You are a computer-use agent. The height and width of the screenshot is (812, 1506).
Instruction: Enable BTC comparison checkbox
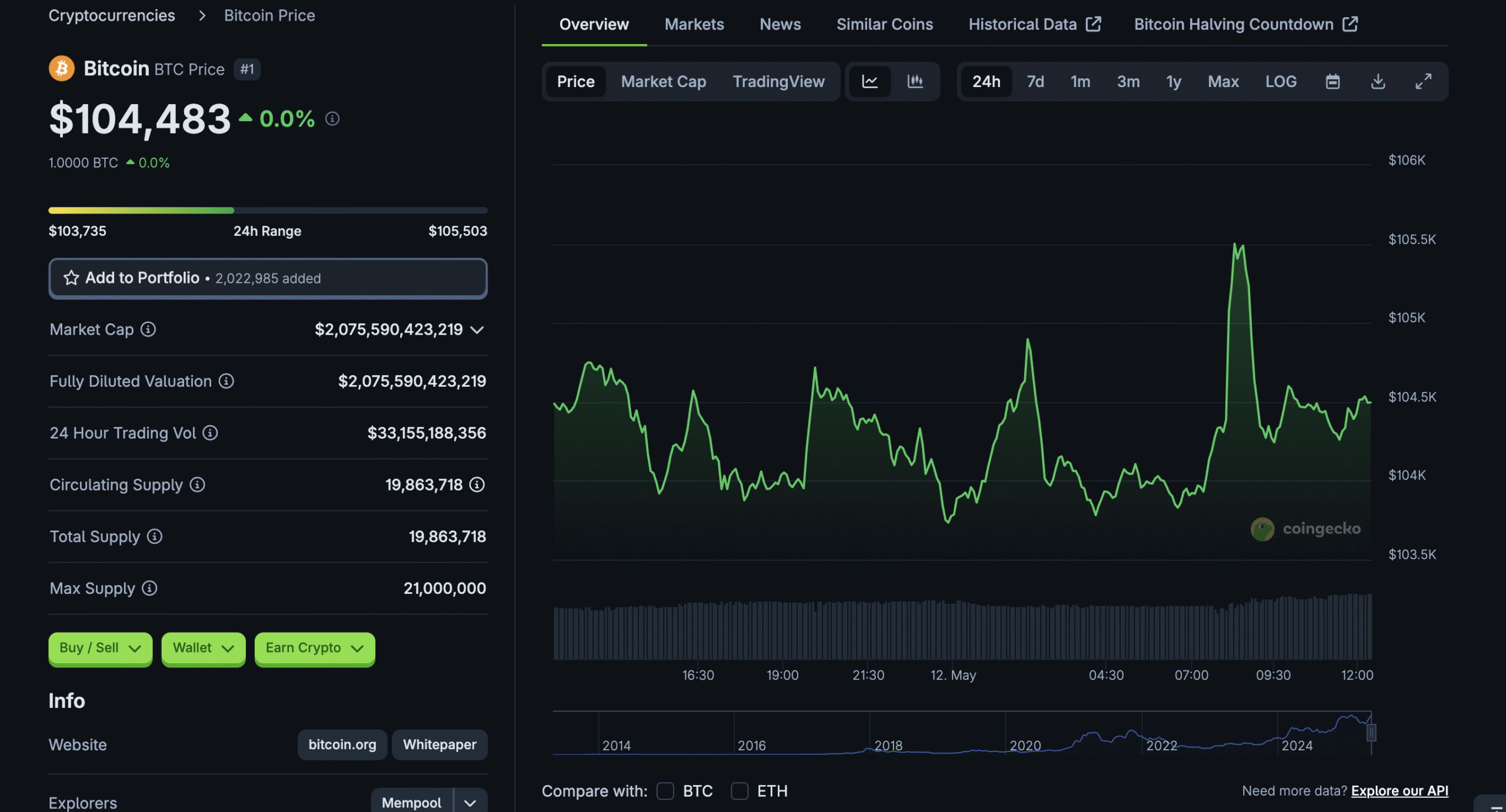click(665, 791)
